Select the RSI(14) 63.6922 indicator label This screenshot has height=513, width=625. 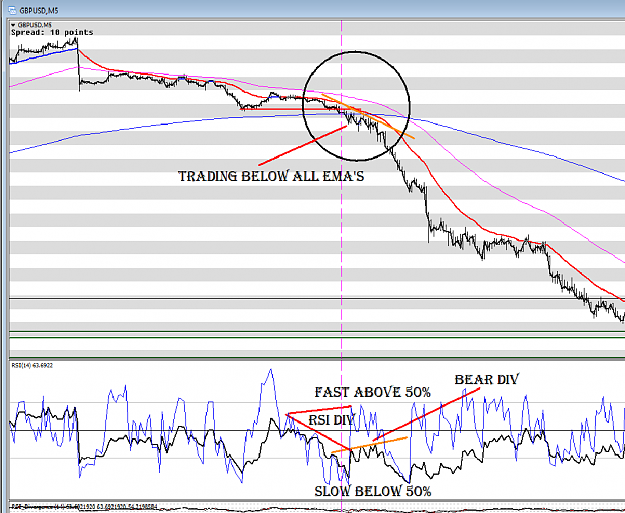pyautogui.click(x=32, y=366)
